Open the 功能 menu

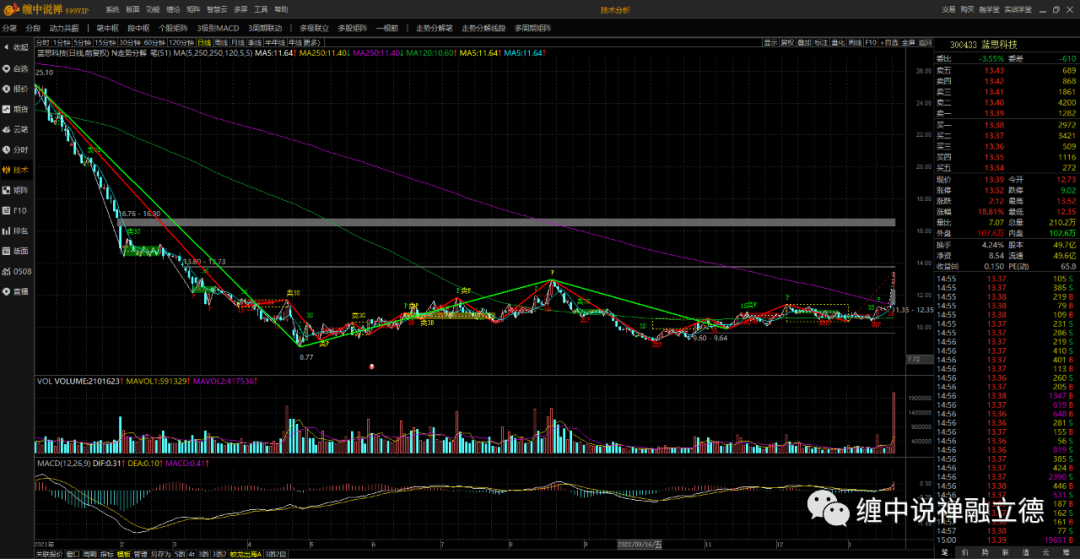(153, 10)
